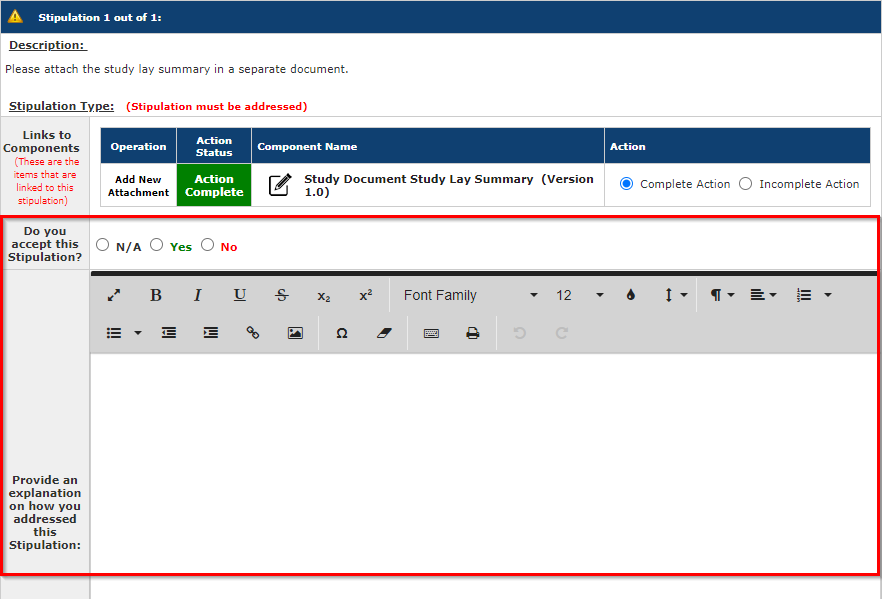This screenshot has height=599, width=882.
Task: Expand bullet list style arrow
Action: [138, 333]
